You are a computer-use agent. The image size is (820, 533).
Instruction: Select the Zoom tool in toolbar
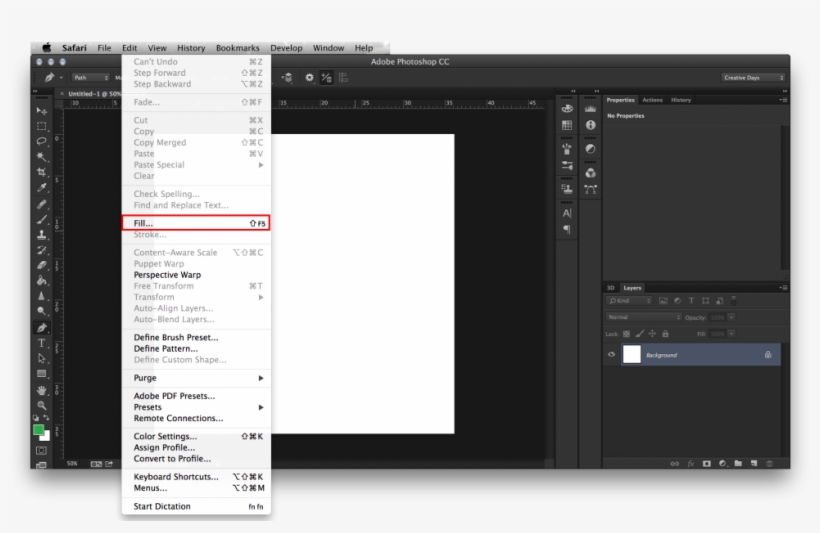(x=42, y=404)
